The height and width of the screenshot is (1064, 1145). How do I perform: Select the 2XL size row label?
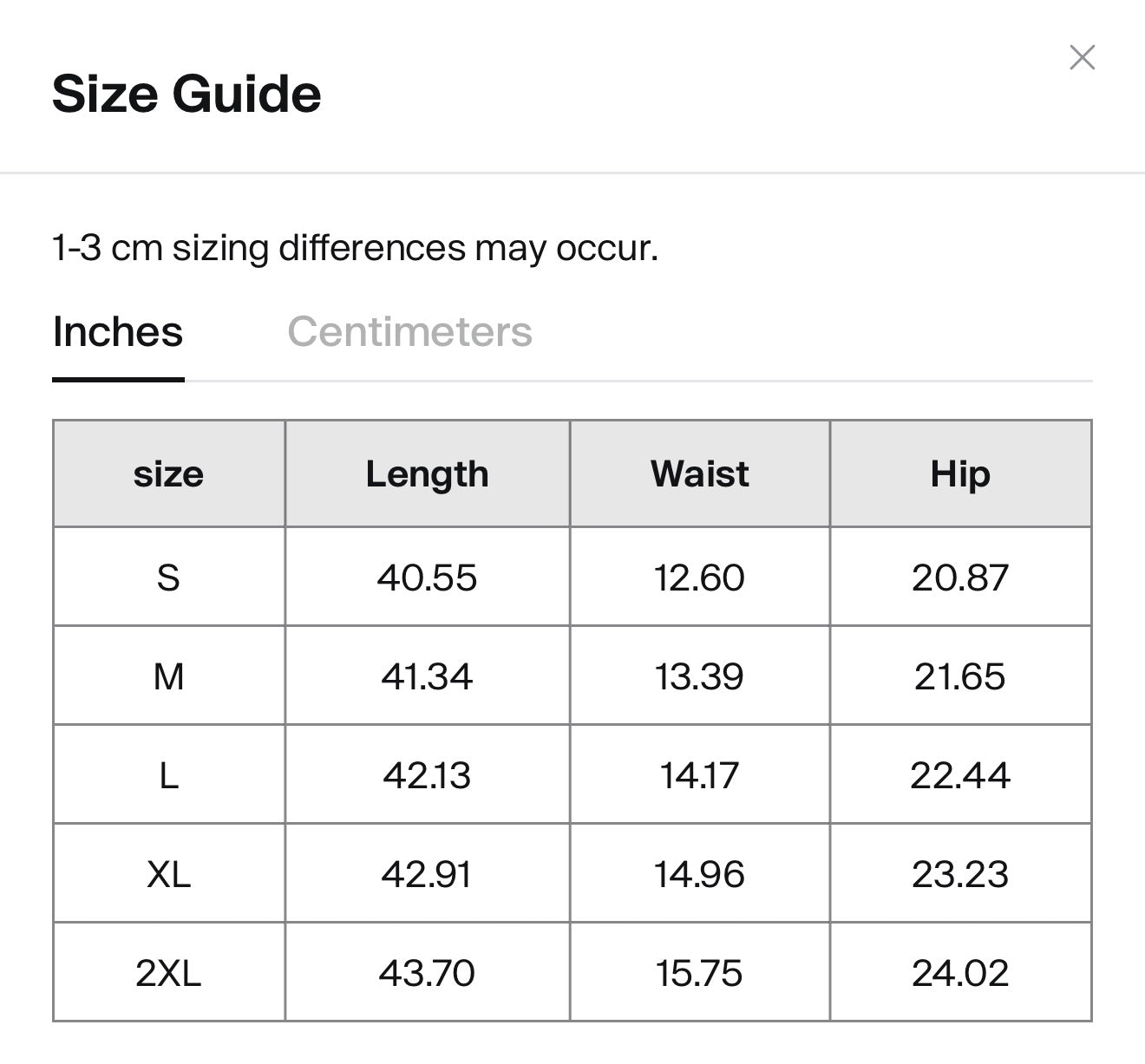pyautogui.click(x=168, y=973)
